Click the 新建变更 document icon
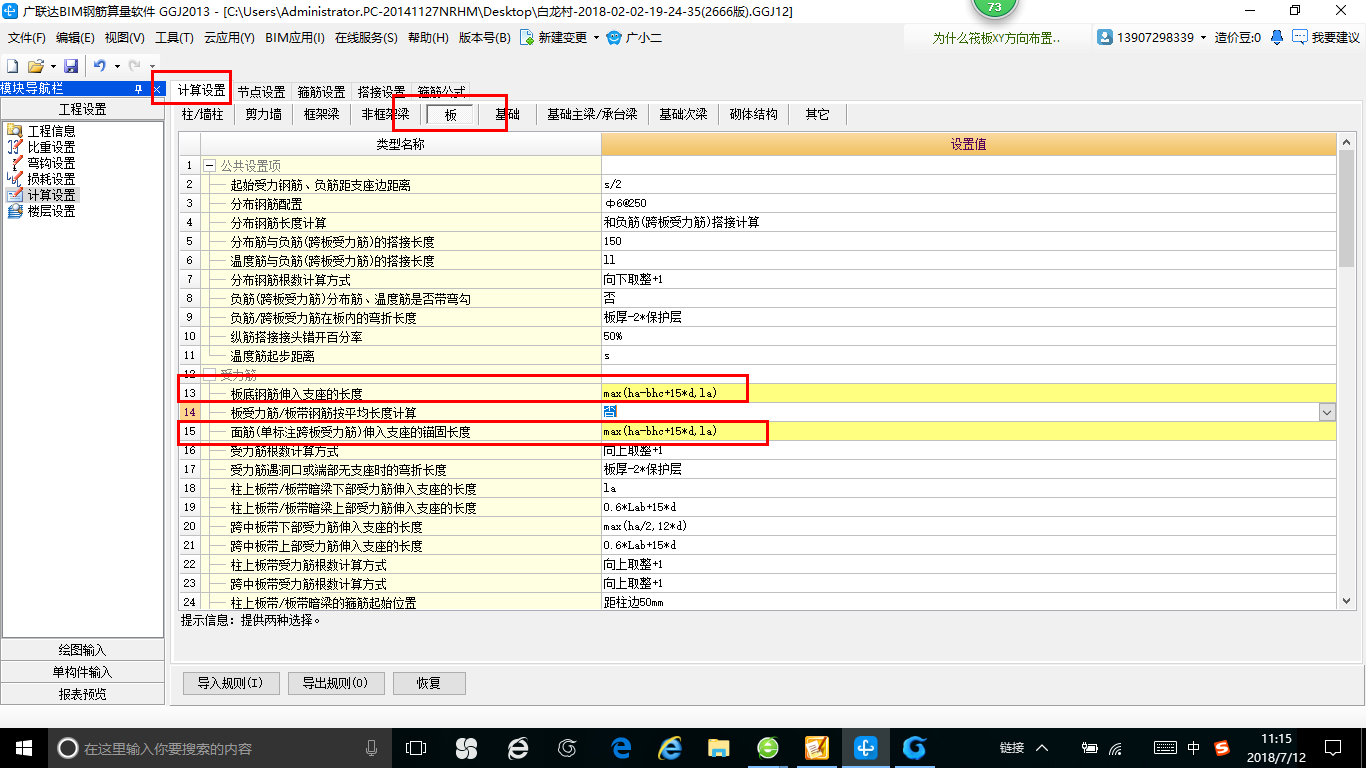The height and width of the screenshot is (768, 1366). click(526, 37)
